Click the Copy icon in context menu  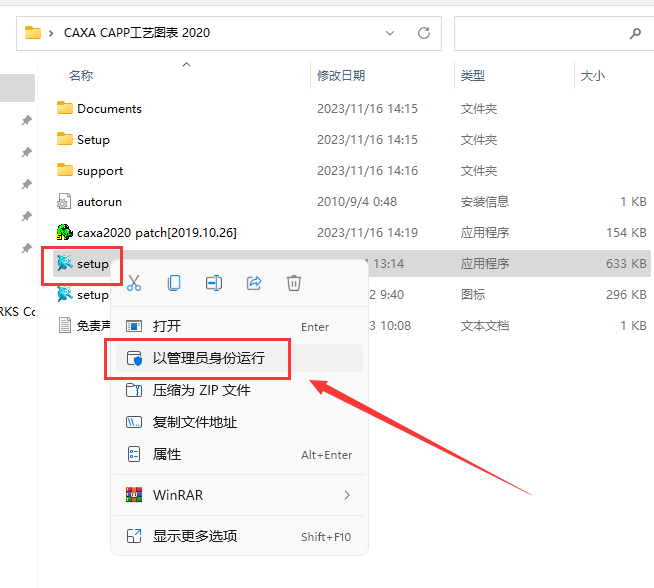tap(174, 283)
